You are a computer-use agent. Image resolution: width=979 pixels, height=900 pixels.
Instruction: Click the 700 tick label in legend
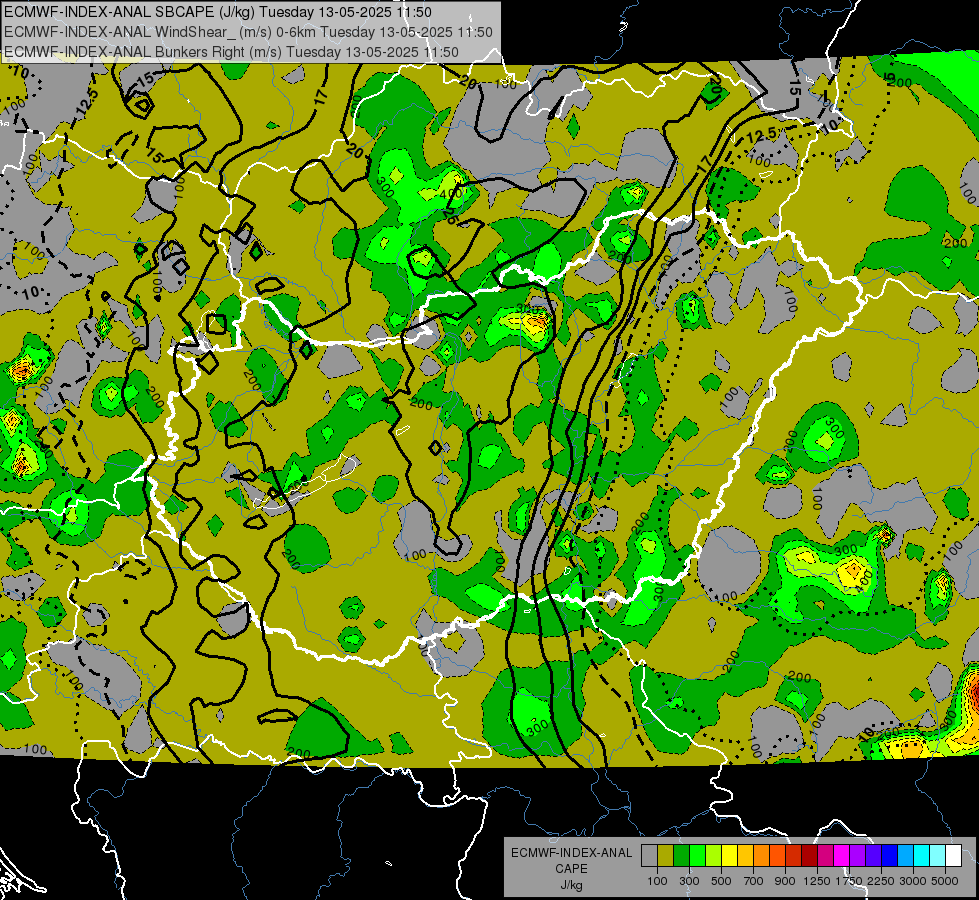(754, 881)
